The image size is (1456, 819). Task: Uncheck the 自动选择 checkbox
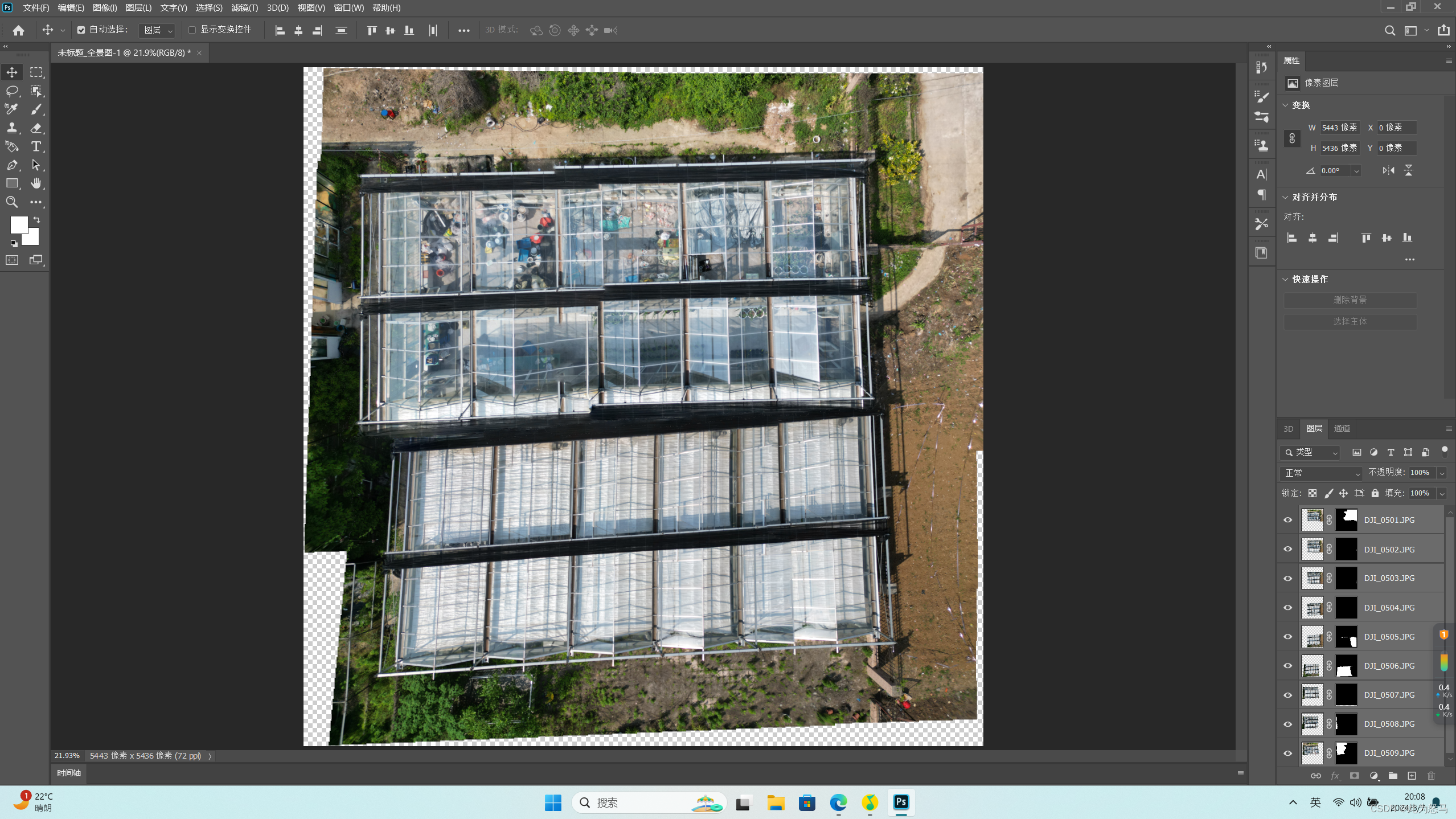pos(81,30)
